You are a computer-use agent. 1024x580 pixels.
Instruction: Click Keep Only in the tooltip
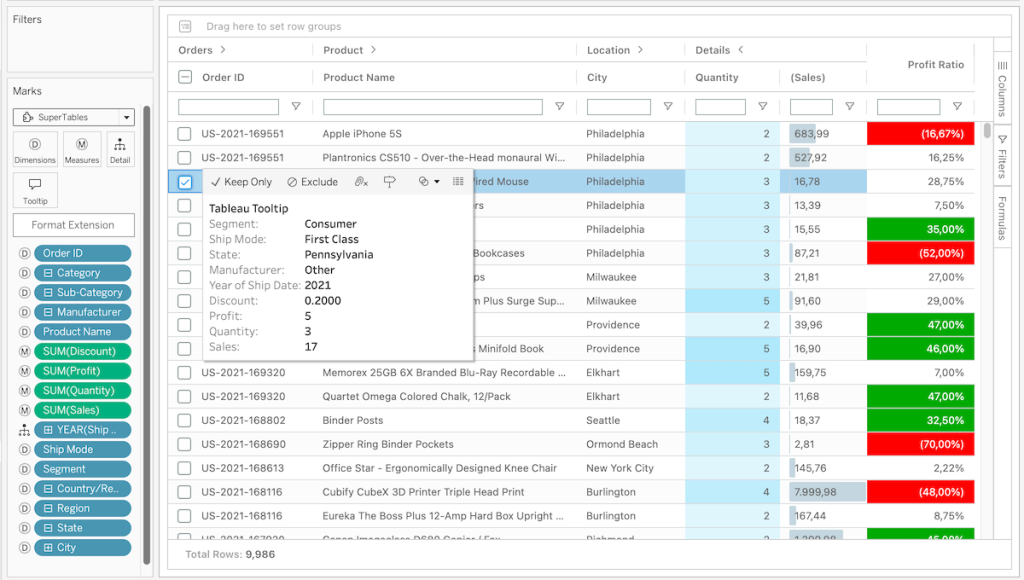pos(241,182)
